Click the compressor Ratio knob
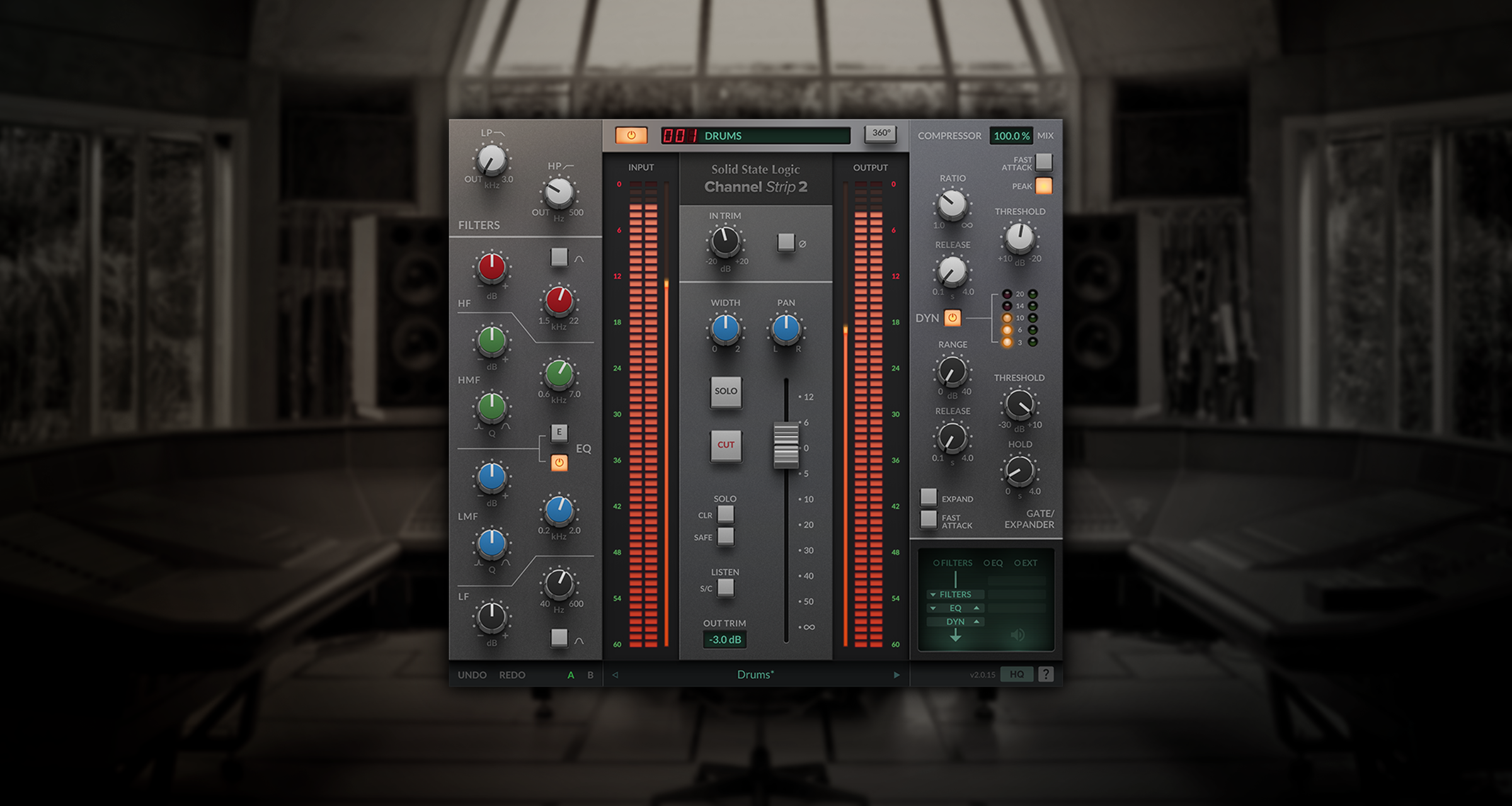Viewport: 1512px width, 806px height. pos(952,205)
